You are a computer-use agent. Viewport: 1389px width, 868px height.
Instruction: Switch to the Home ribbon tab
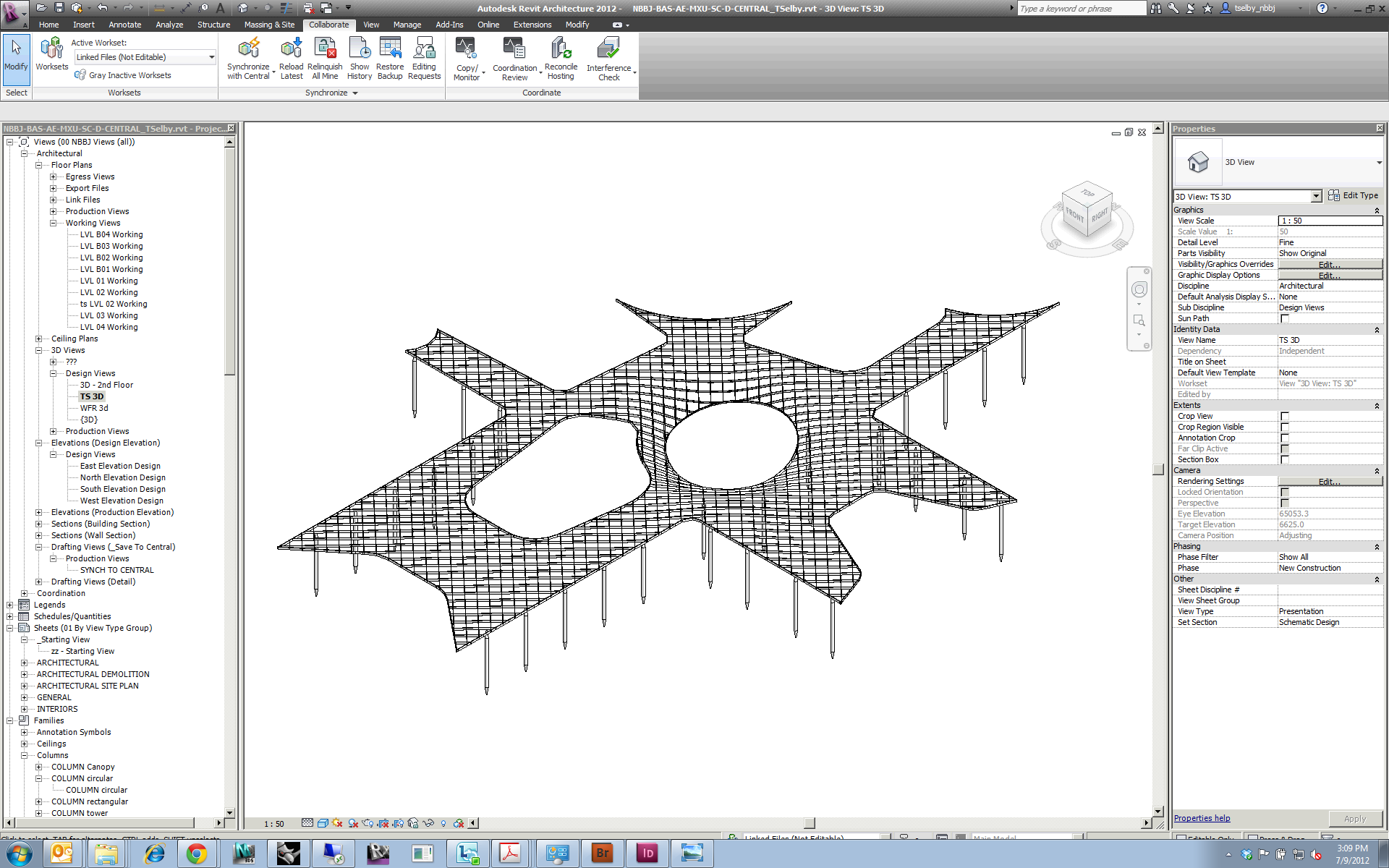click(49, 25)
